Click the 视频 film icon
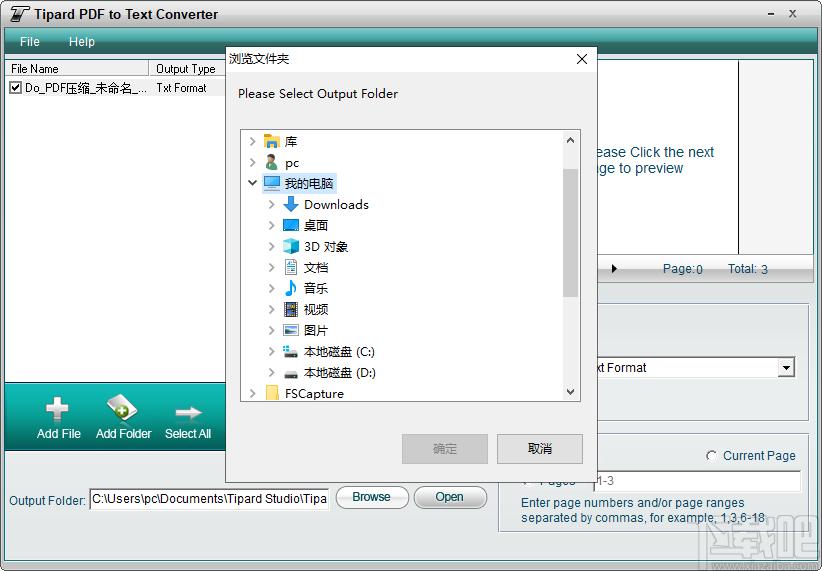Image resolution: width=822 pixels, height=571 pixels. coord(291,309)
